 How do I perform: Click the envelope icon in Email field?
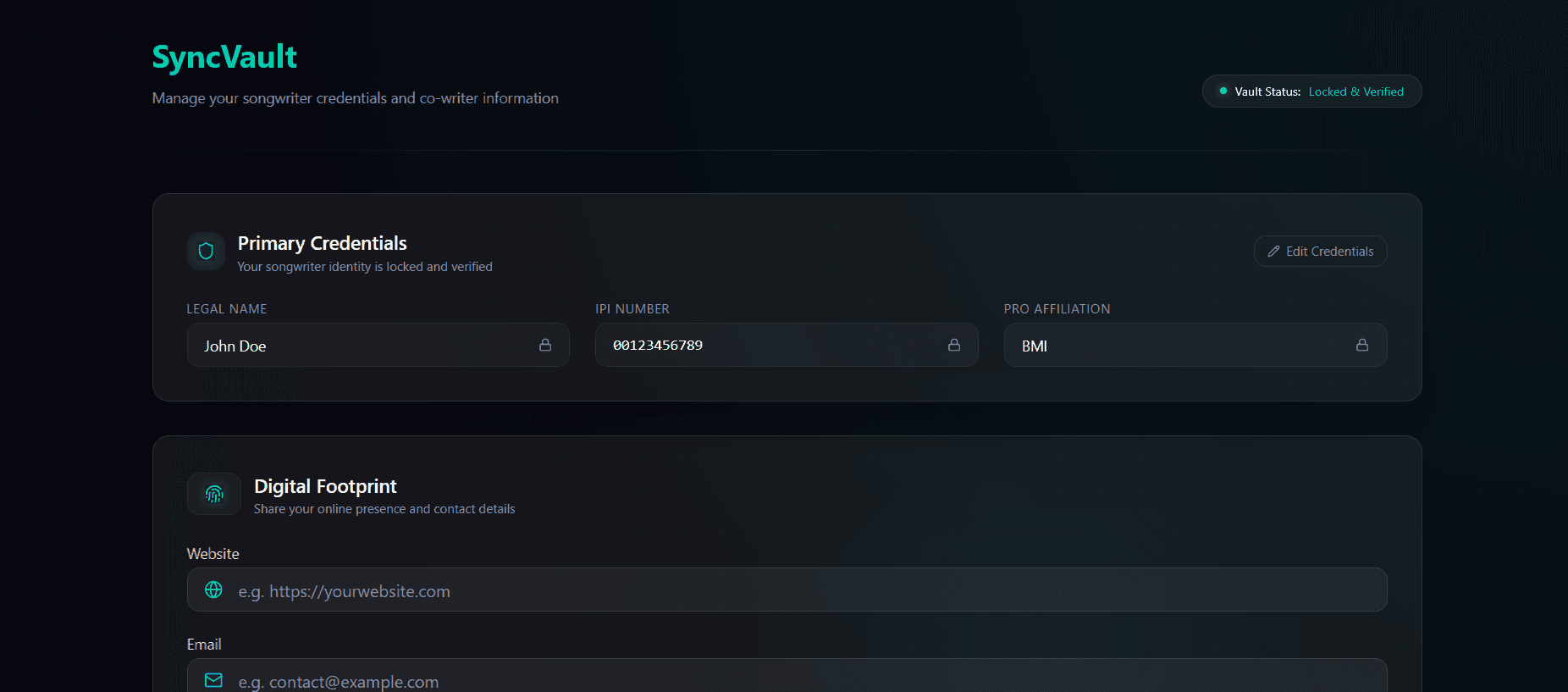214,680
